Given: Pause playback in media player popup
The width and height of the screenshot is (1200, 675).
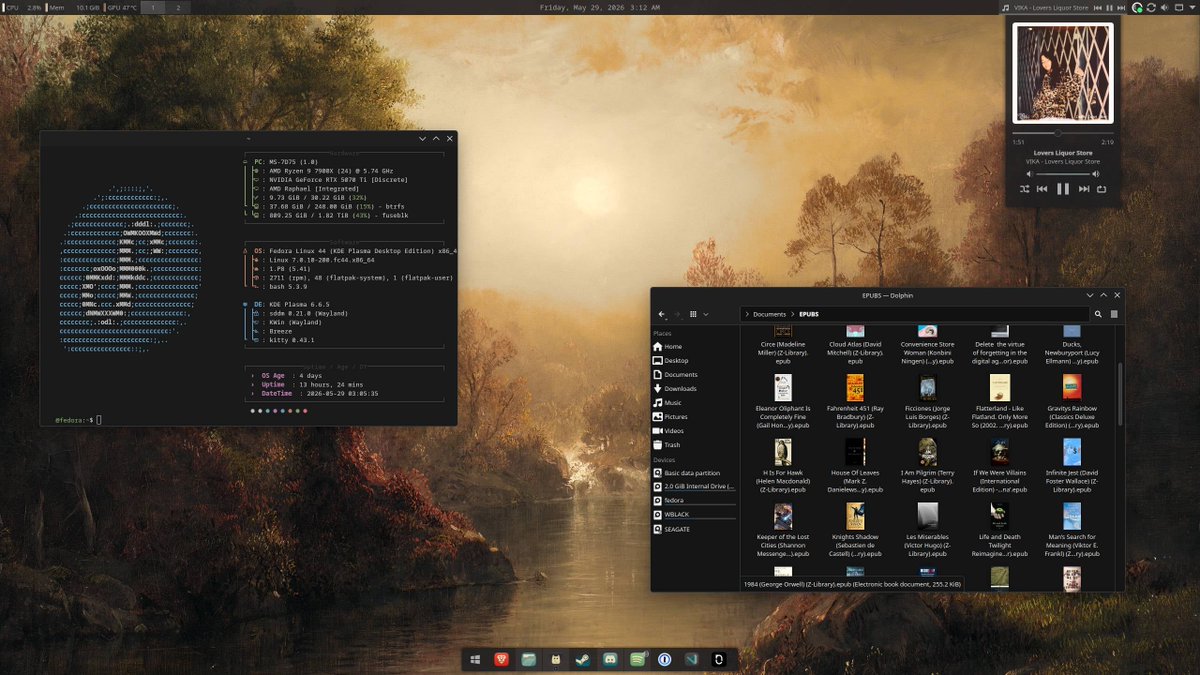Looking at the screenshot, I should coord(1063,189).
